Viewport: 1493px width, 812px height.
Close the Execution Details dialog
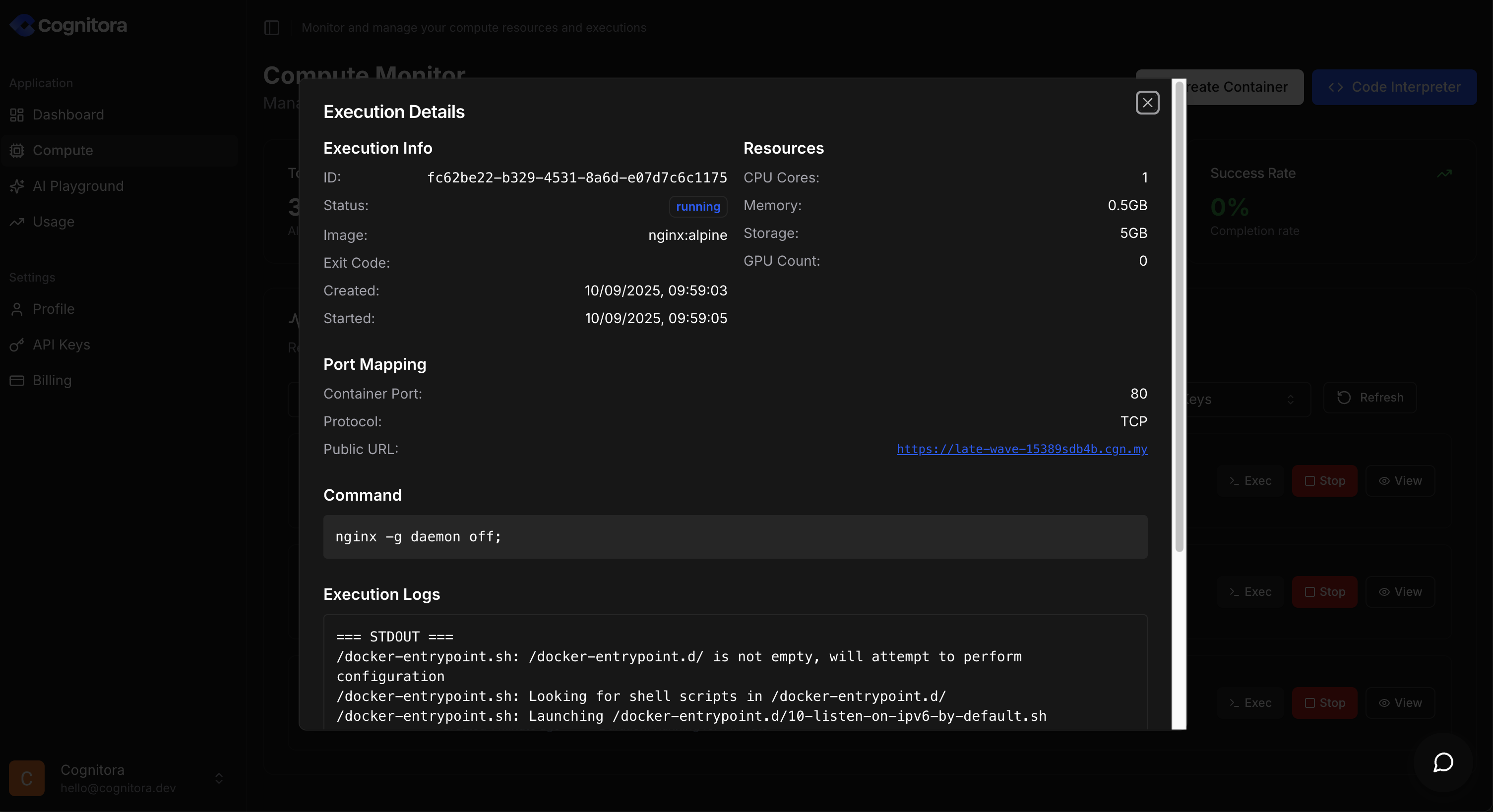pyautogui.click(x=1147, y=103)
